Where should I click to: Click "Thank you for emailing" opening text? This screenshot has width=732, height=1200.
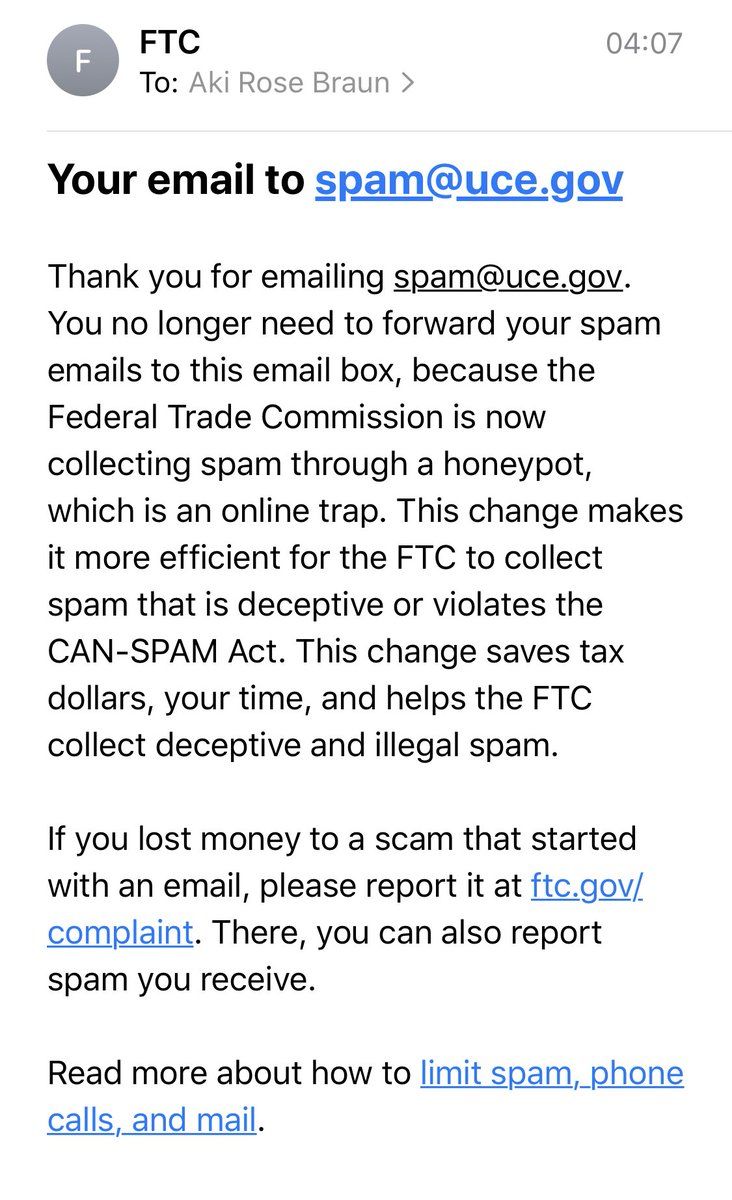[x=216, y=276]
